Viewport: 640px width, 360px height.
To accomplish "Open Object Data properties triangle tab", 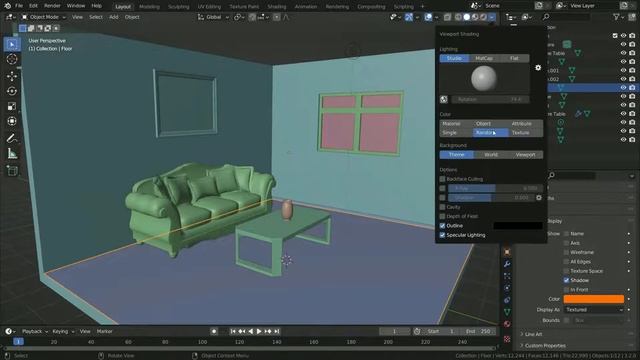I will pos(507,312).
